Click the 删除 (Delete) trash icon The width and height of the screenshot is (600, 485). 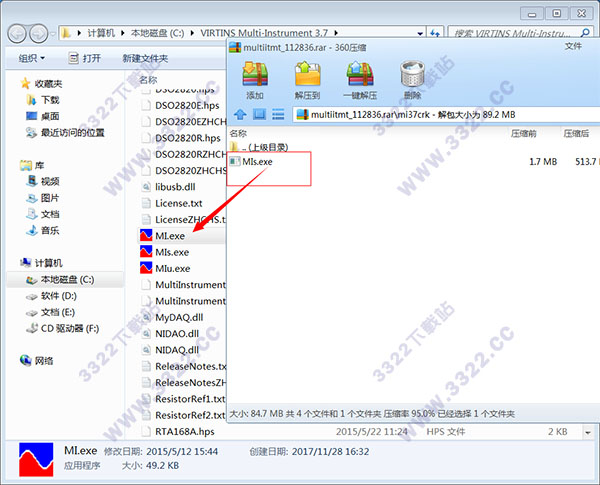(412, 81)
